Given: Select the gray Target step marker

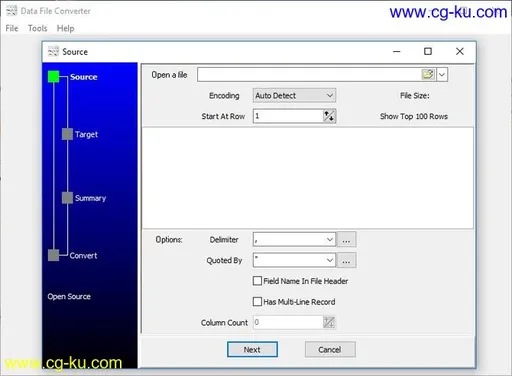Looking at the screenshot, I should (67, 134).
